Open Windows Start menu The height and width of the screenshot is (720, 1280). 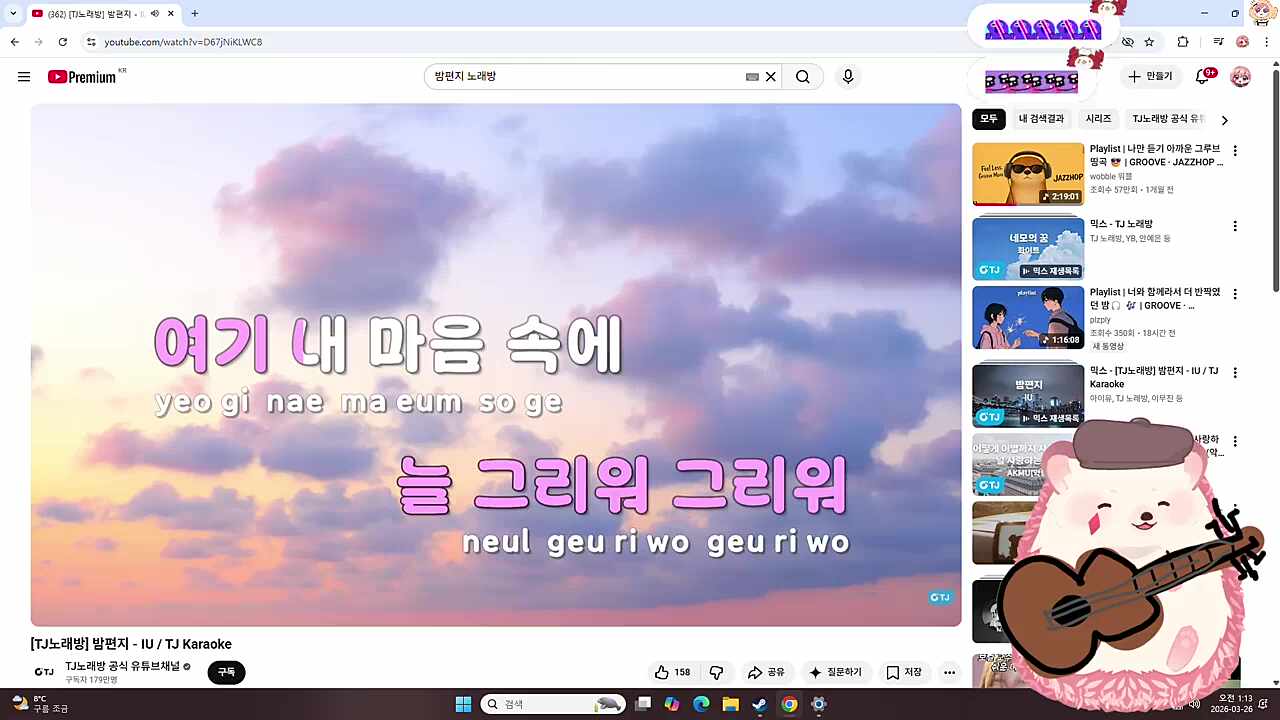pos(463,704)
